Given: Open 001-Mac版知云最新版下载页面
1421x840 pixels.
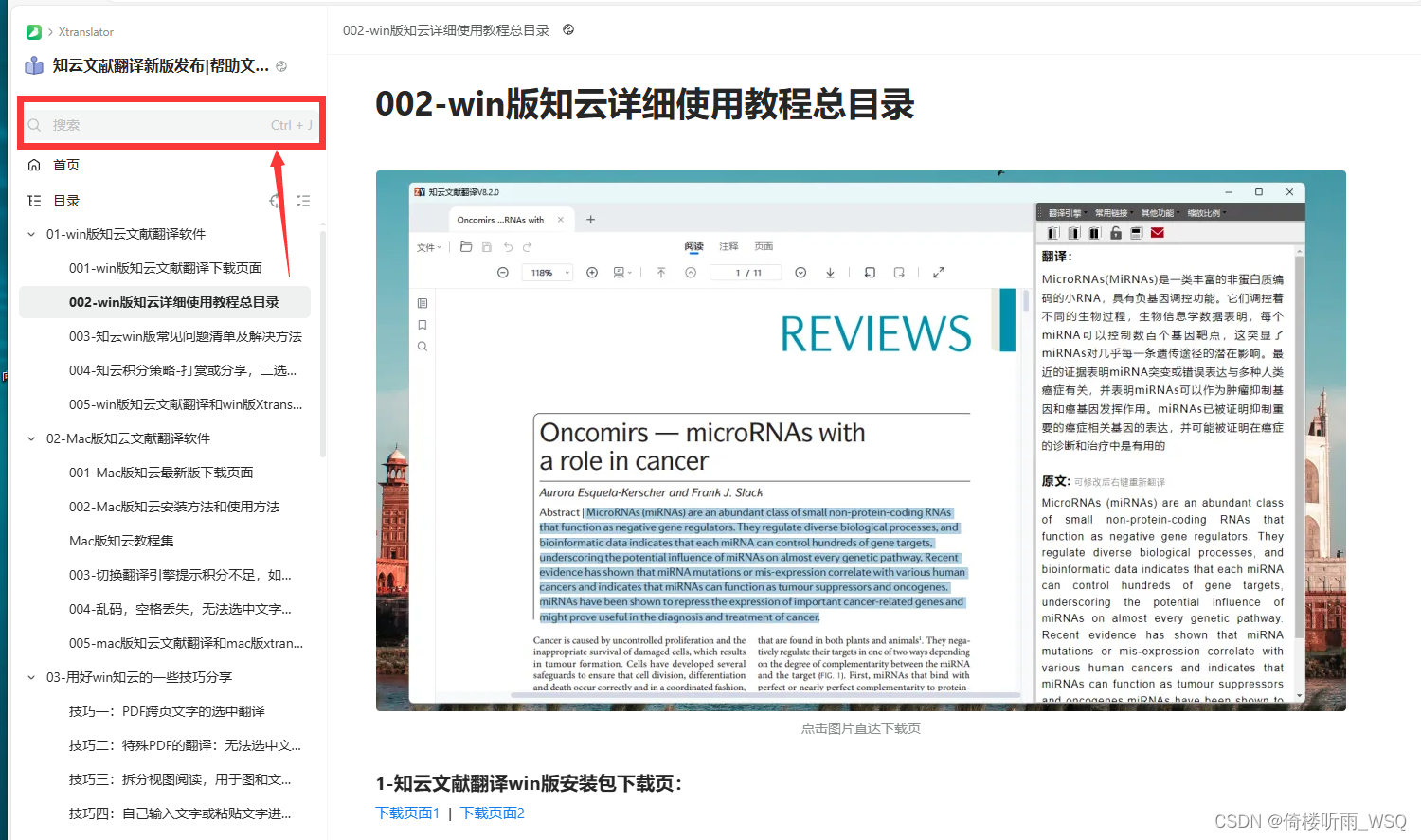Looking at the screenshot, I should point(161,473).
